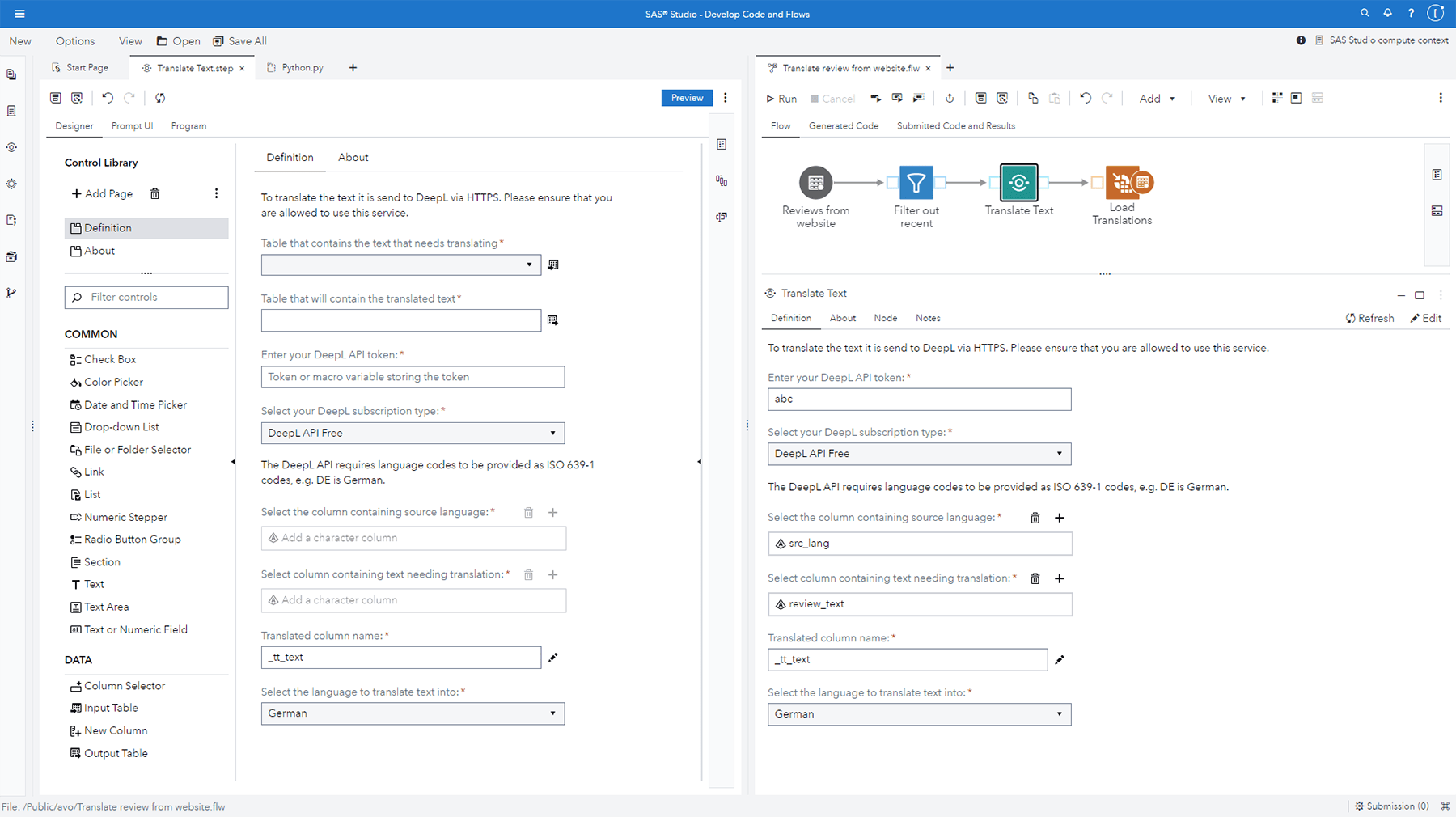Copy the selected node with the copy icon
The height and width of the screenshot is (817, 1456).
point(1032,98)
